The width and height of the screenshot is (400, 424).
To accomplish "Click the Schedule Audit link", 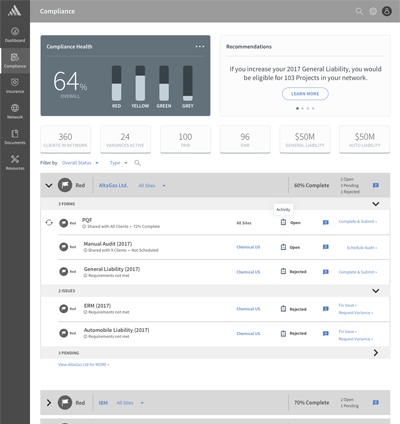I will (x=362, y=248).
